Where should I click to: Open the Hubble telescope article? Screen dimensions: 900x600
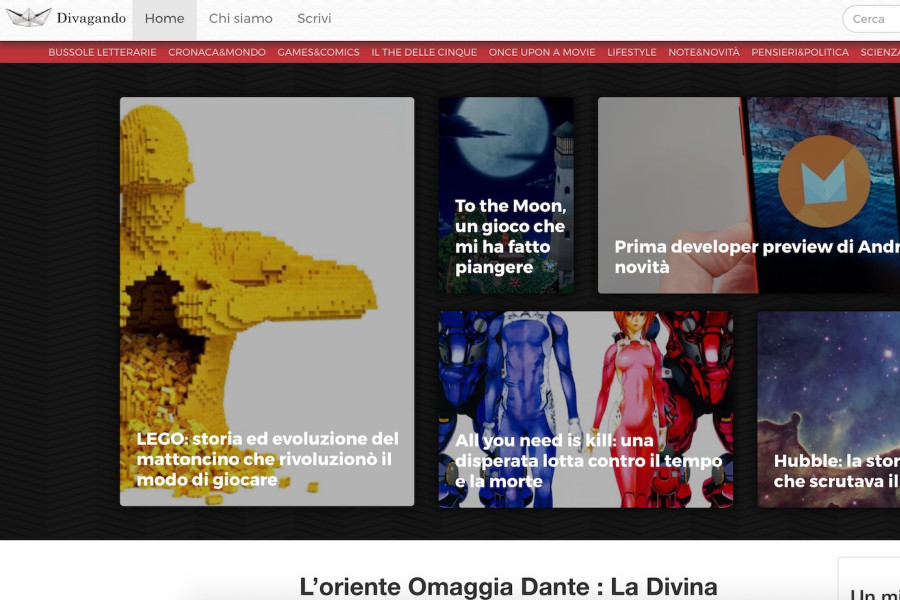tap(829, 409)
